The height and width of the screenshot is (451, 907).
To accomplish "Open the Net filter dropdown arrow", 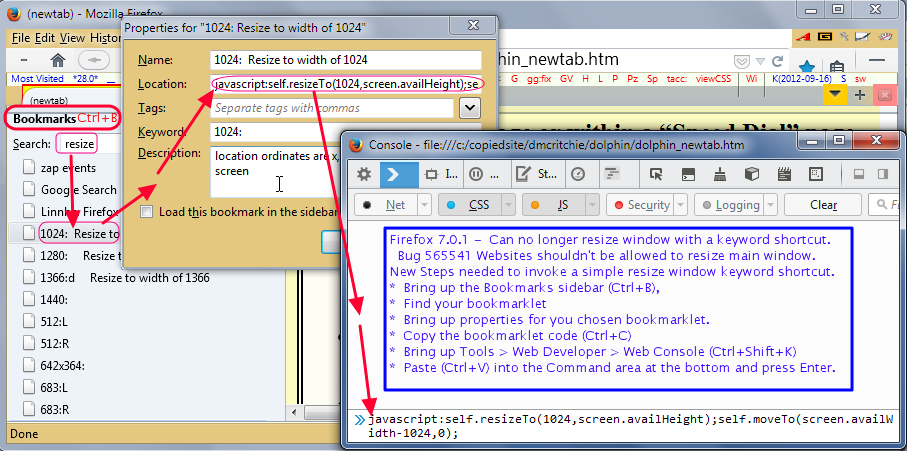I will [x=425, y=205].
